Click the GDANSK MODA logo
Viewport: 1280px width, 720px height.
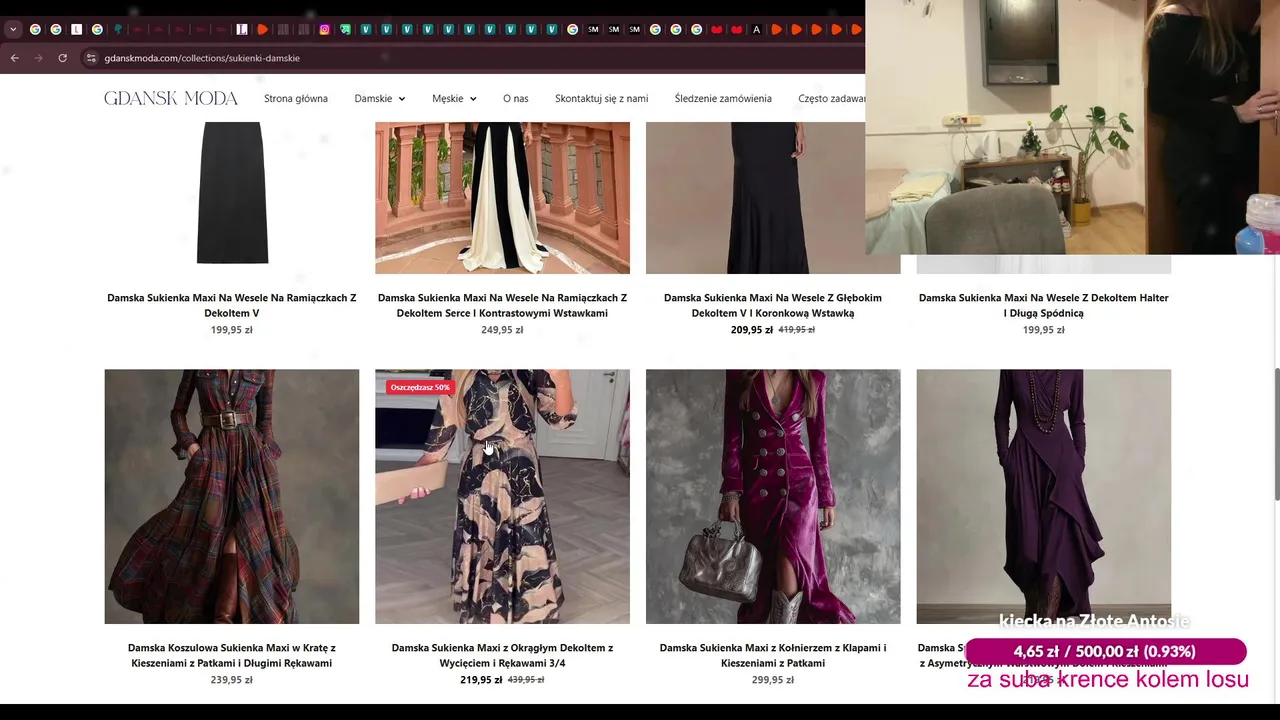tap(171, 98)
